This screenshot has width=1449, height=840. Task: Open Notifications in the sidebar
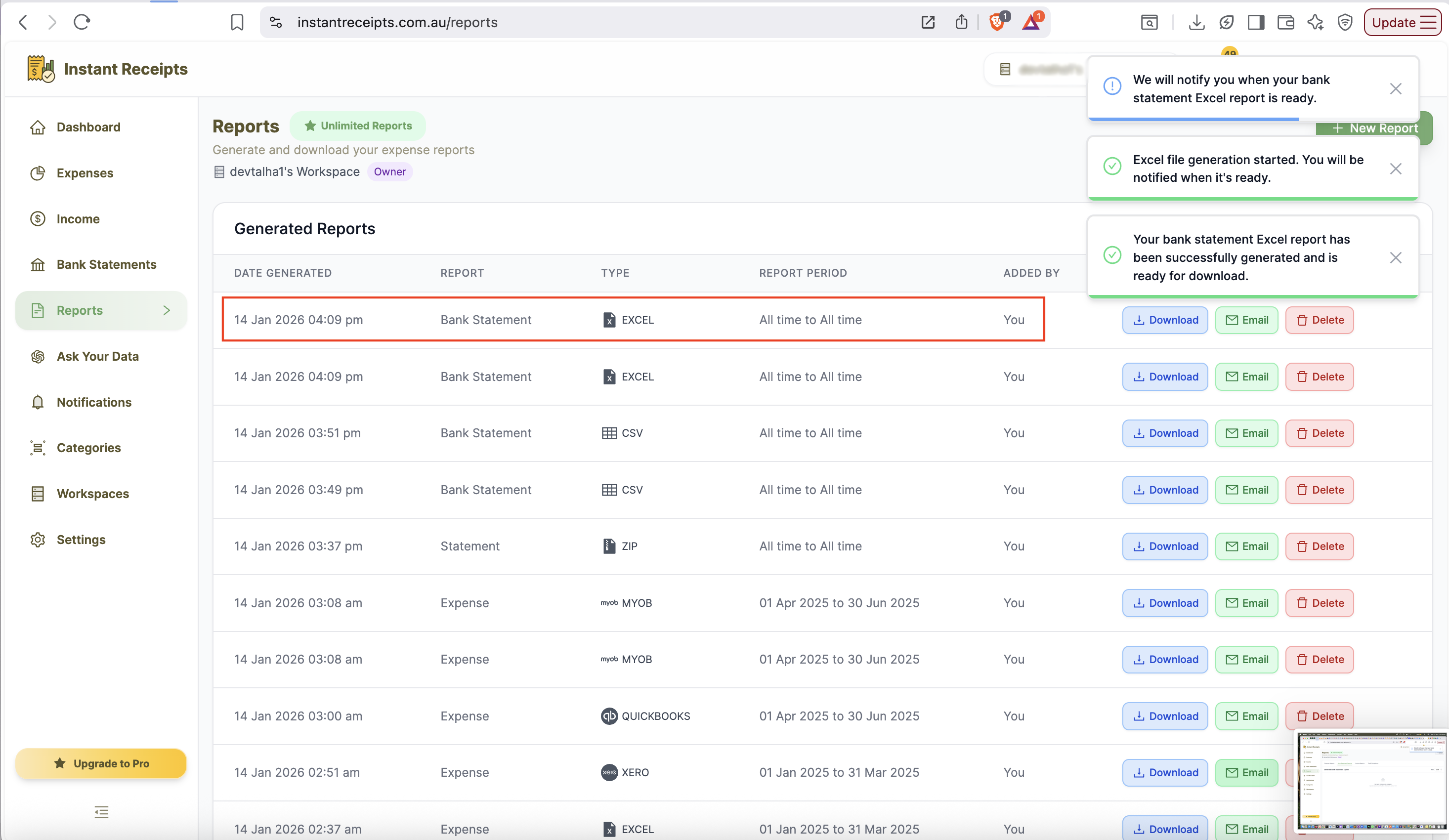click(101, 403)
